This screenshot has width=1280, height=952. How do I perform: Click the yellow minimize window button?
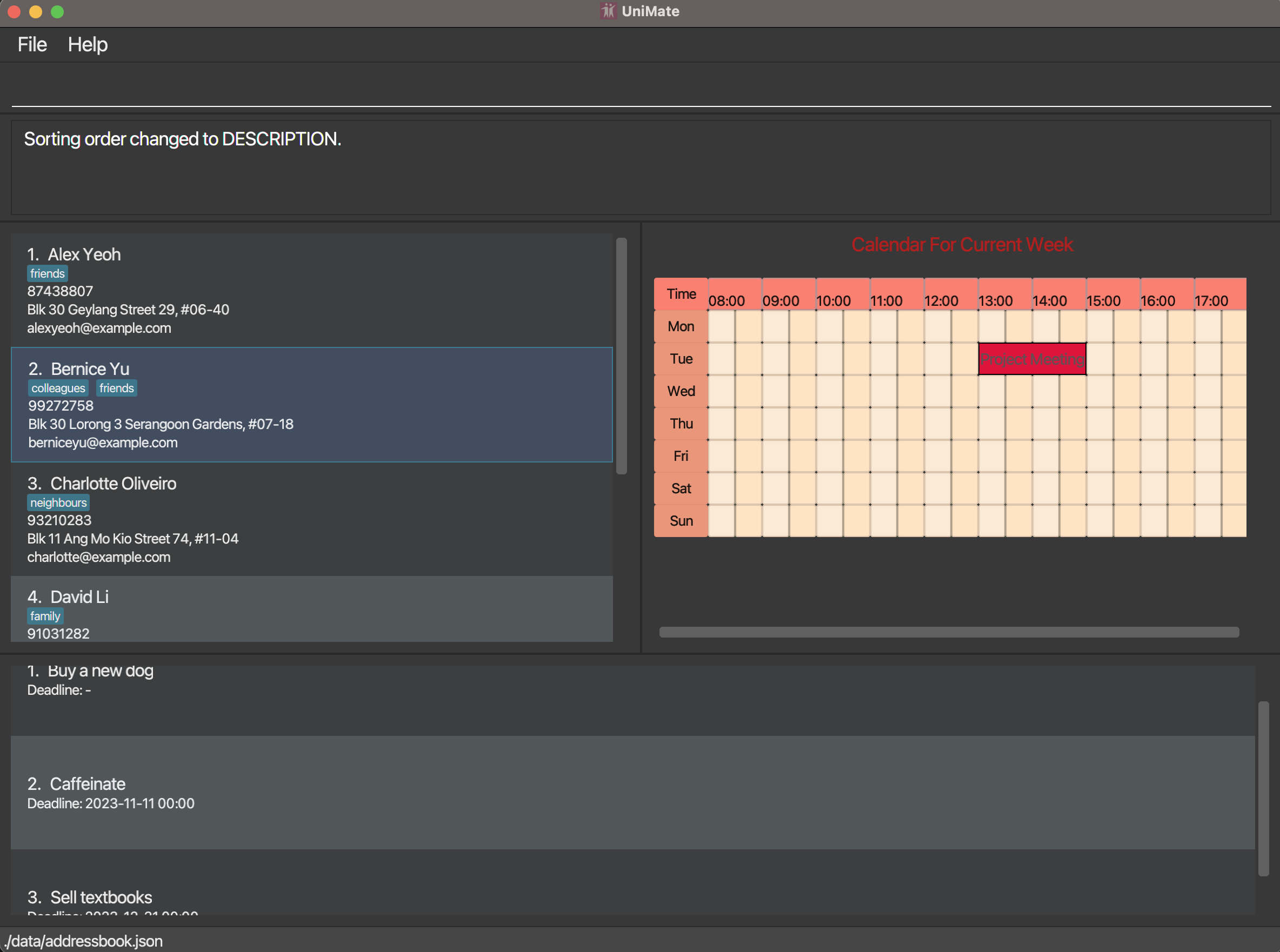tap(36, 11)
